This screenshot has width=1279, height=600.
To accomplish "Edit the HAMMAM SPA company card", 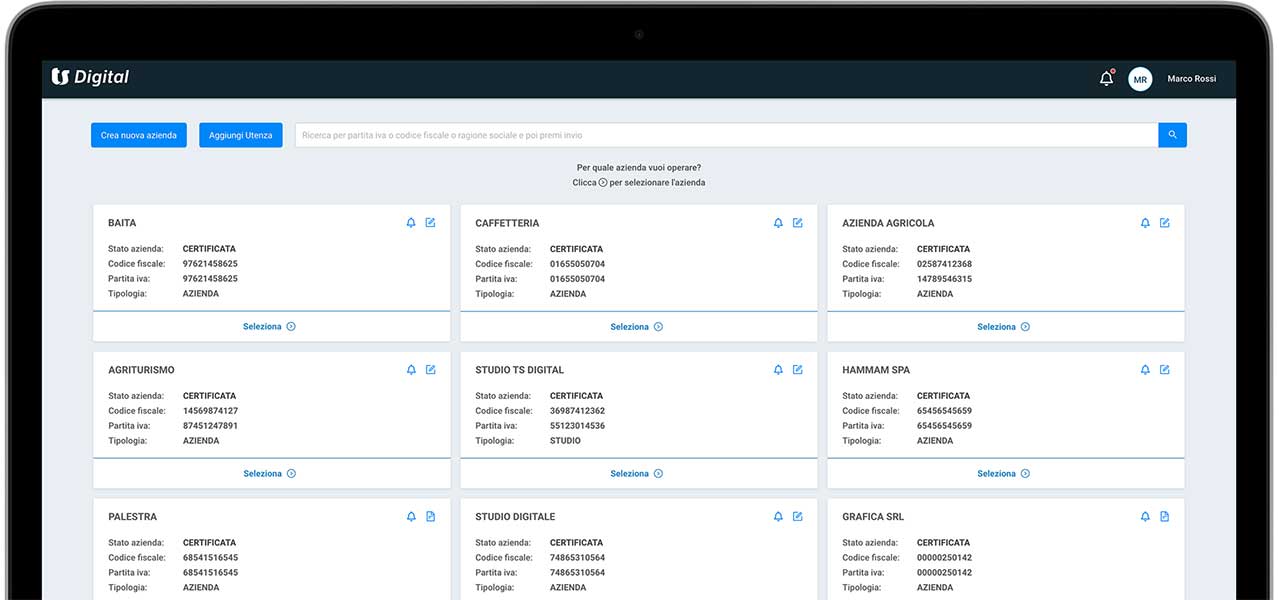I will pos(1165,370).
